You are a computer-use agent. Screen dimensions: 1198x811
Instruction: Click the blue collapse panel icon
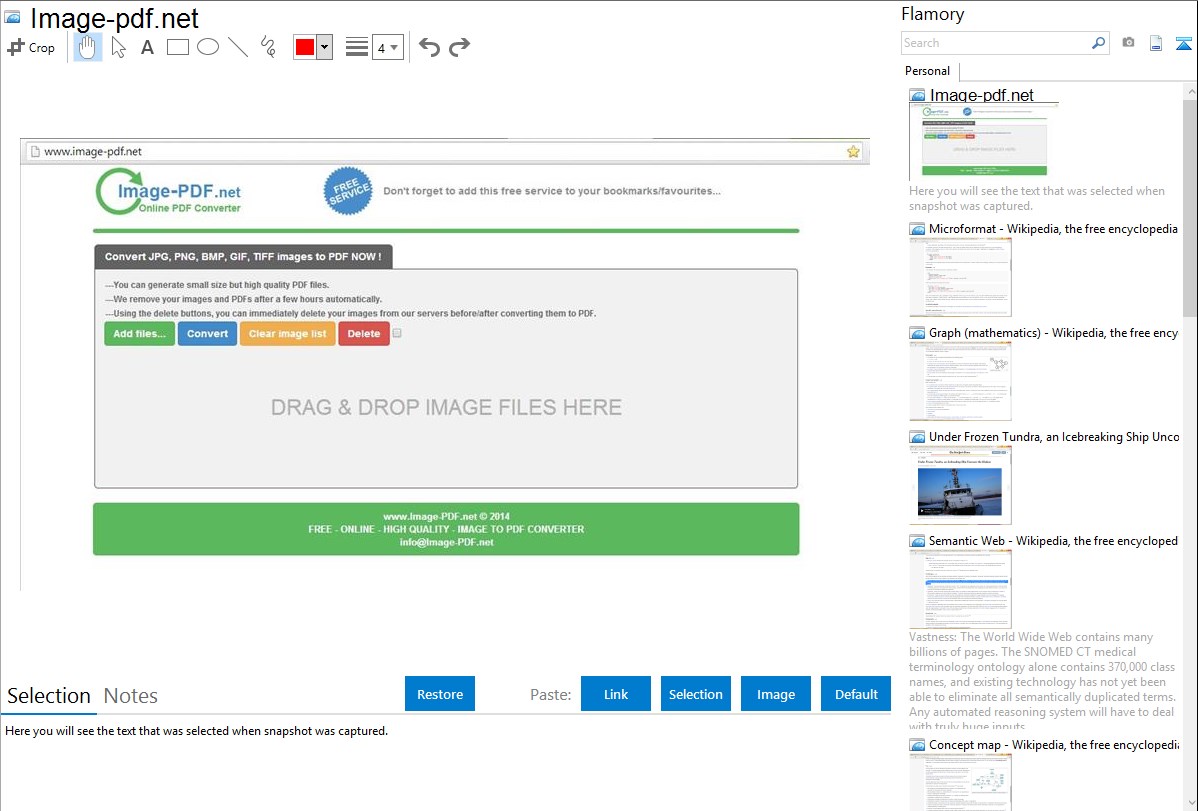(1183, 43)
